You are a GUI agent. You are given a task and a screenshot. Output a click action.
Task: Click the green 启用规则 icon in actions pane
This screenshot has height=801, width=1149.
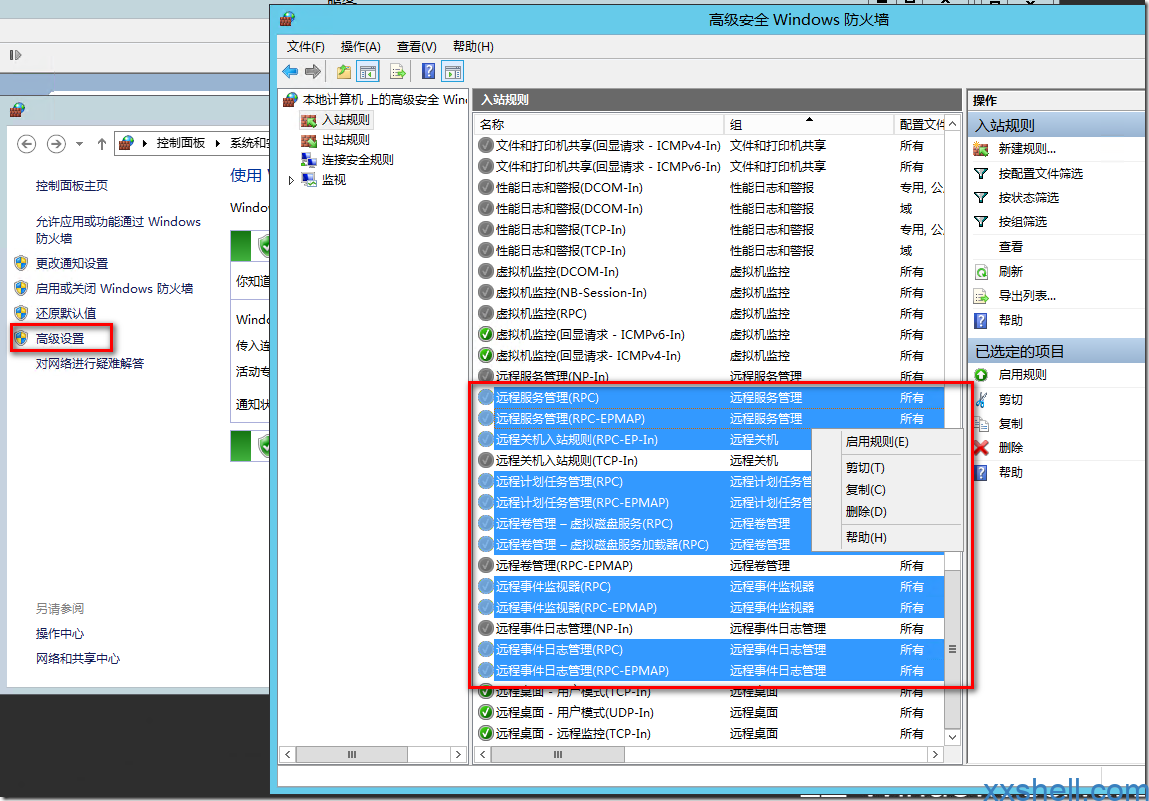point(981,375)
